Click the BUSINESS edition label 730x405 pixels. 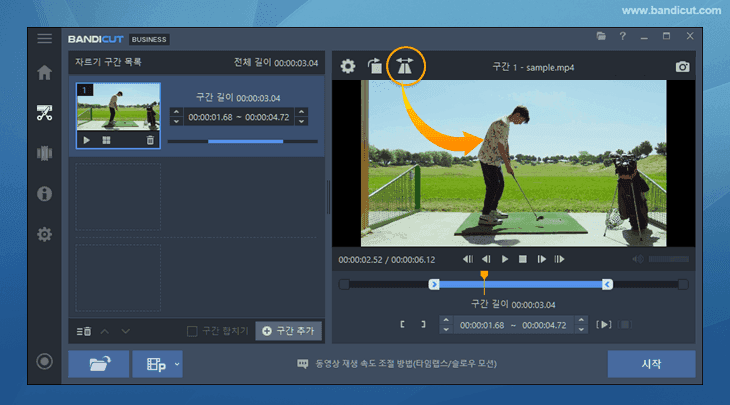pos(149,40)
